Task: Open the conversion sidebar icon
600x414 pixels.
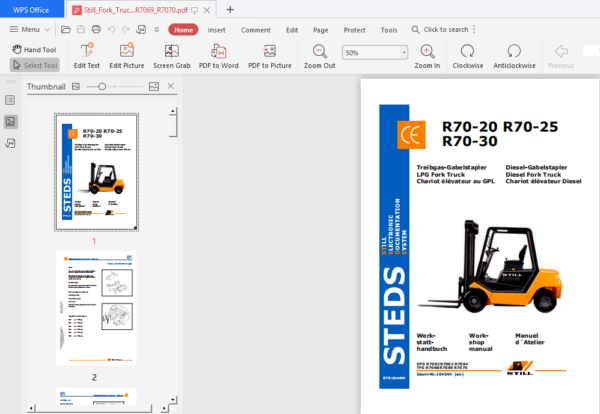Action: [x=10, y=143]
